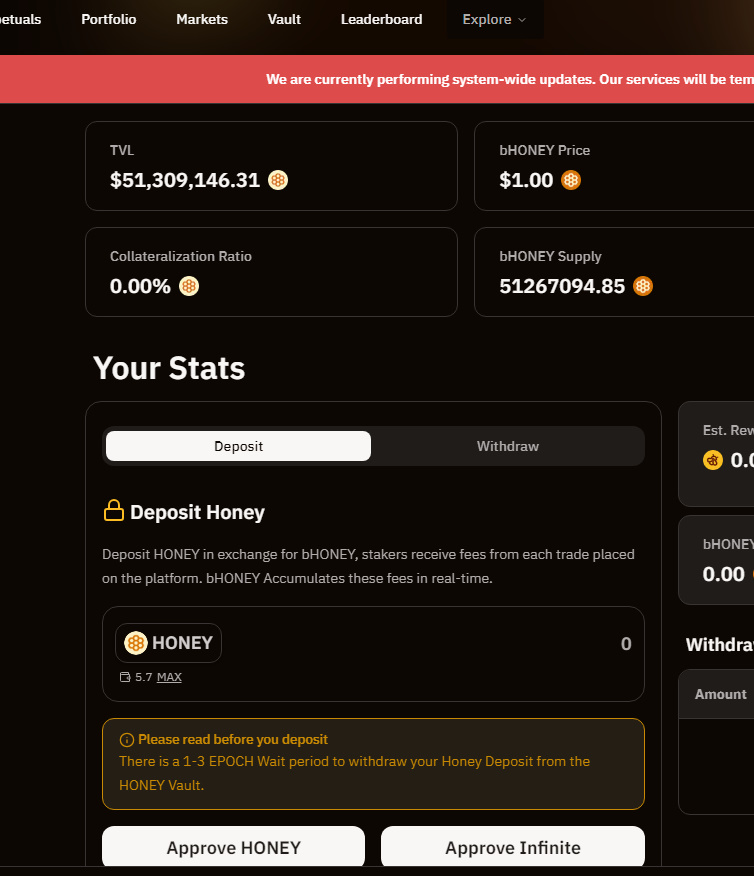Click the coin icon next to bHONEY Supply
This screenshot has height=876, width=754.
[x=643, y=286]
